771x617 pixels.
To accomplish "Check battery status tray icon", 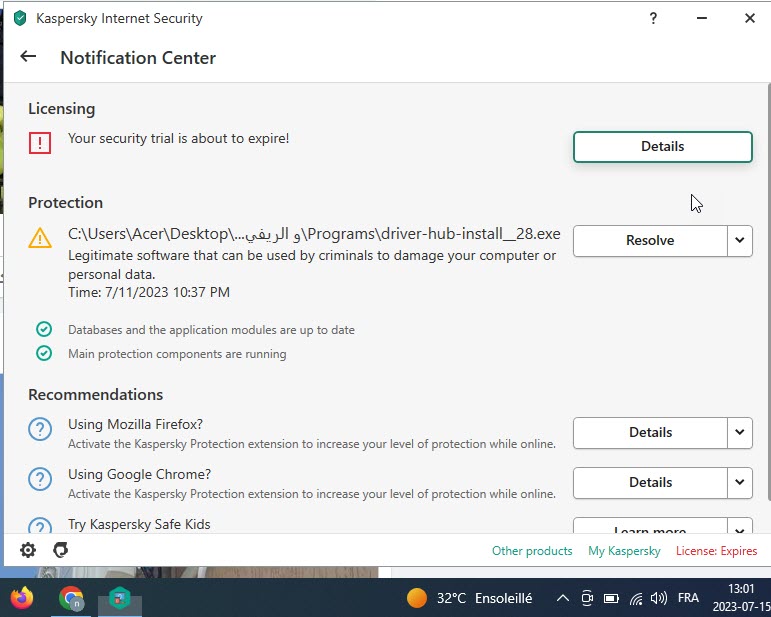I will click(x=611, y=598).
